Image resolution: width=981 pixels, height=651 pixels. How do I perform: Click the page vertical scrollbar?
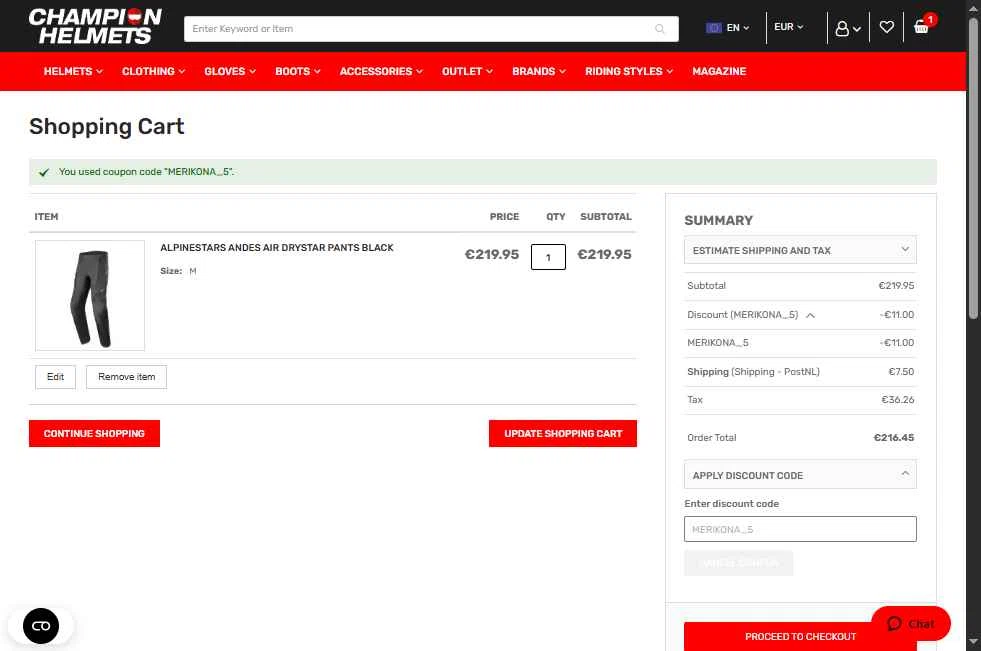973,169
